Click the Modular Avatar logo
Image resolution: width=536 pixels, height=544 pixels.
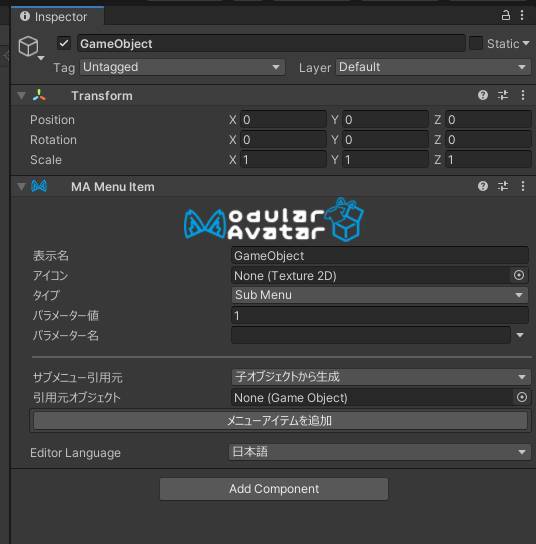[274, 220]
